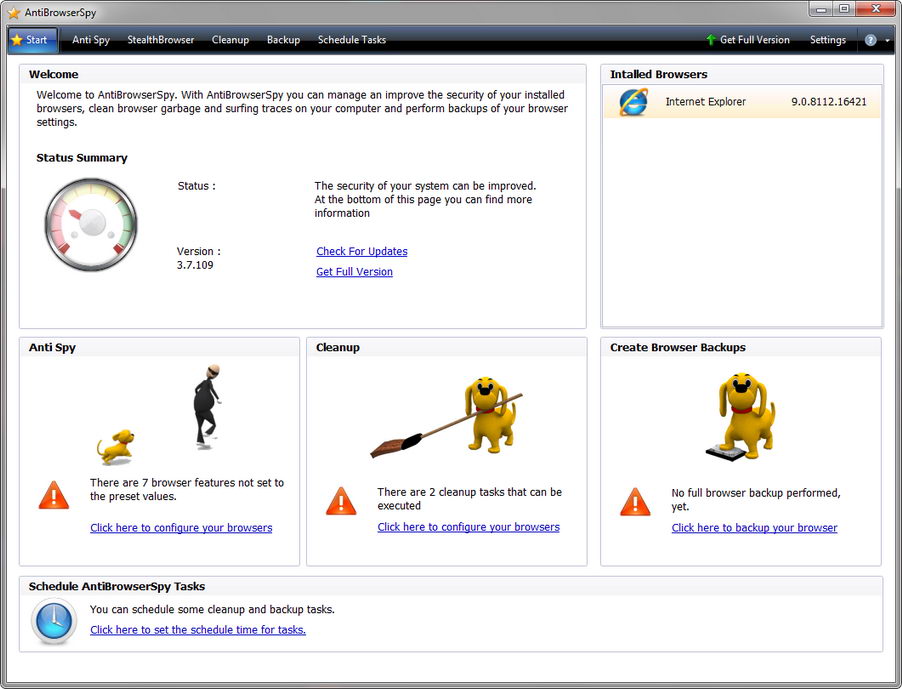Image resolution: width=902 pixels, height=689 pixels.
Task: Expand the dropdown arrow next to help
Action: coord(887,40)
